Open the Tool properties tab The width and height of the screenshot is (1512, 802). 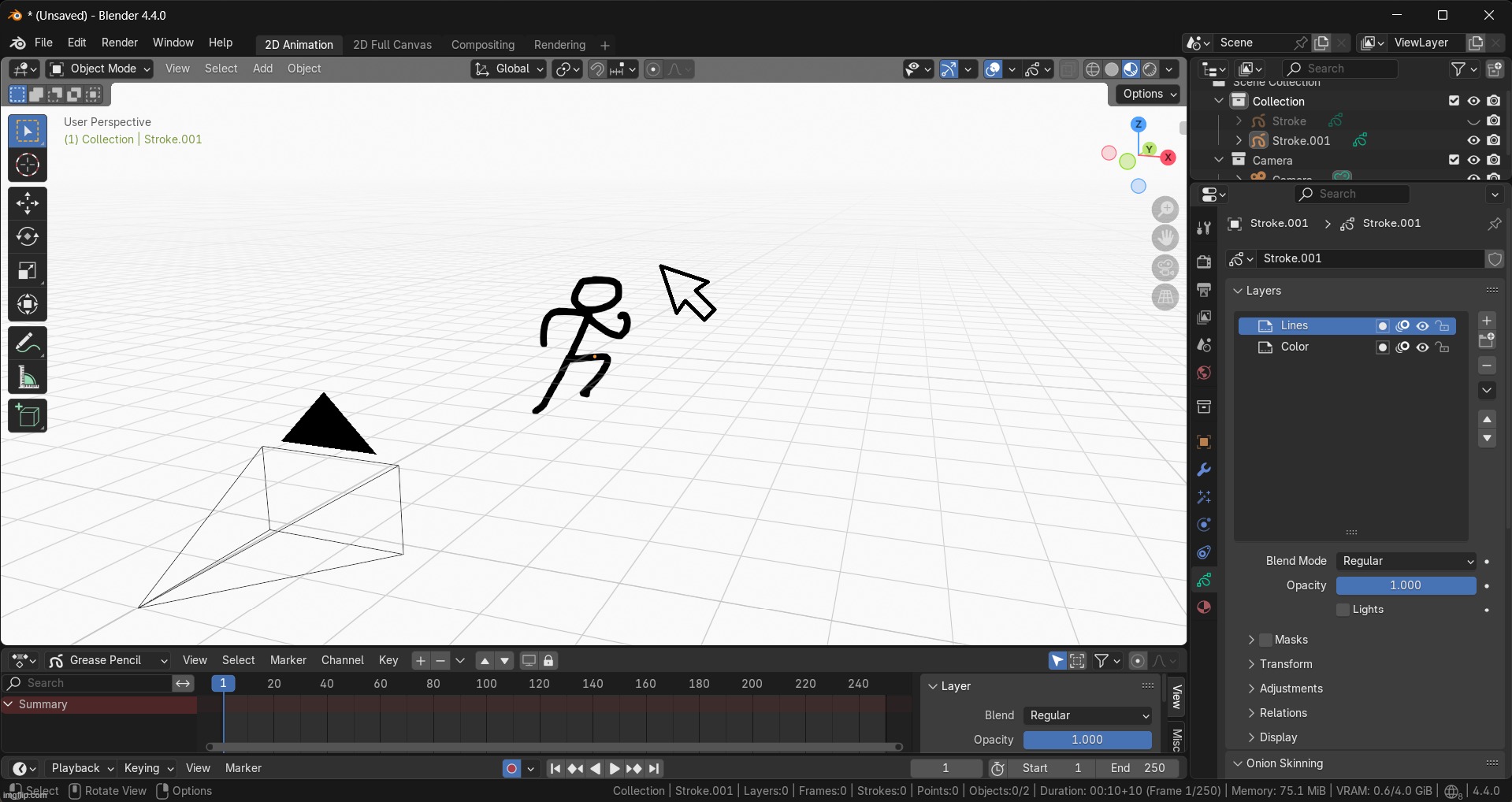[x=1203, y=228]
